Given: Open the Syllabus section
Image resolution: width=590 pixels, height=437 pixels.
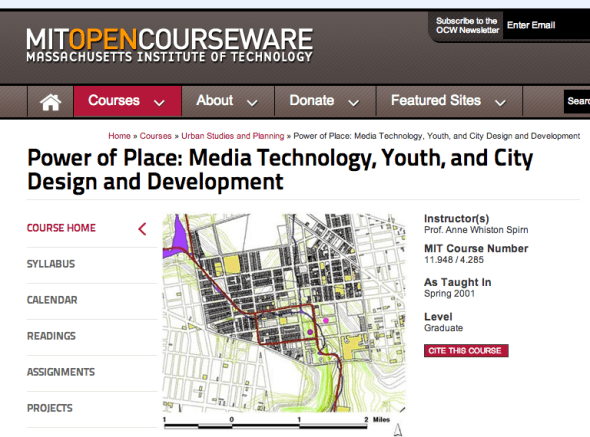Looking at the screenshot, I should (x=51, y=264).
